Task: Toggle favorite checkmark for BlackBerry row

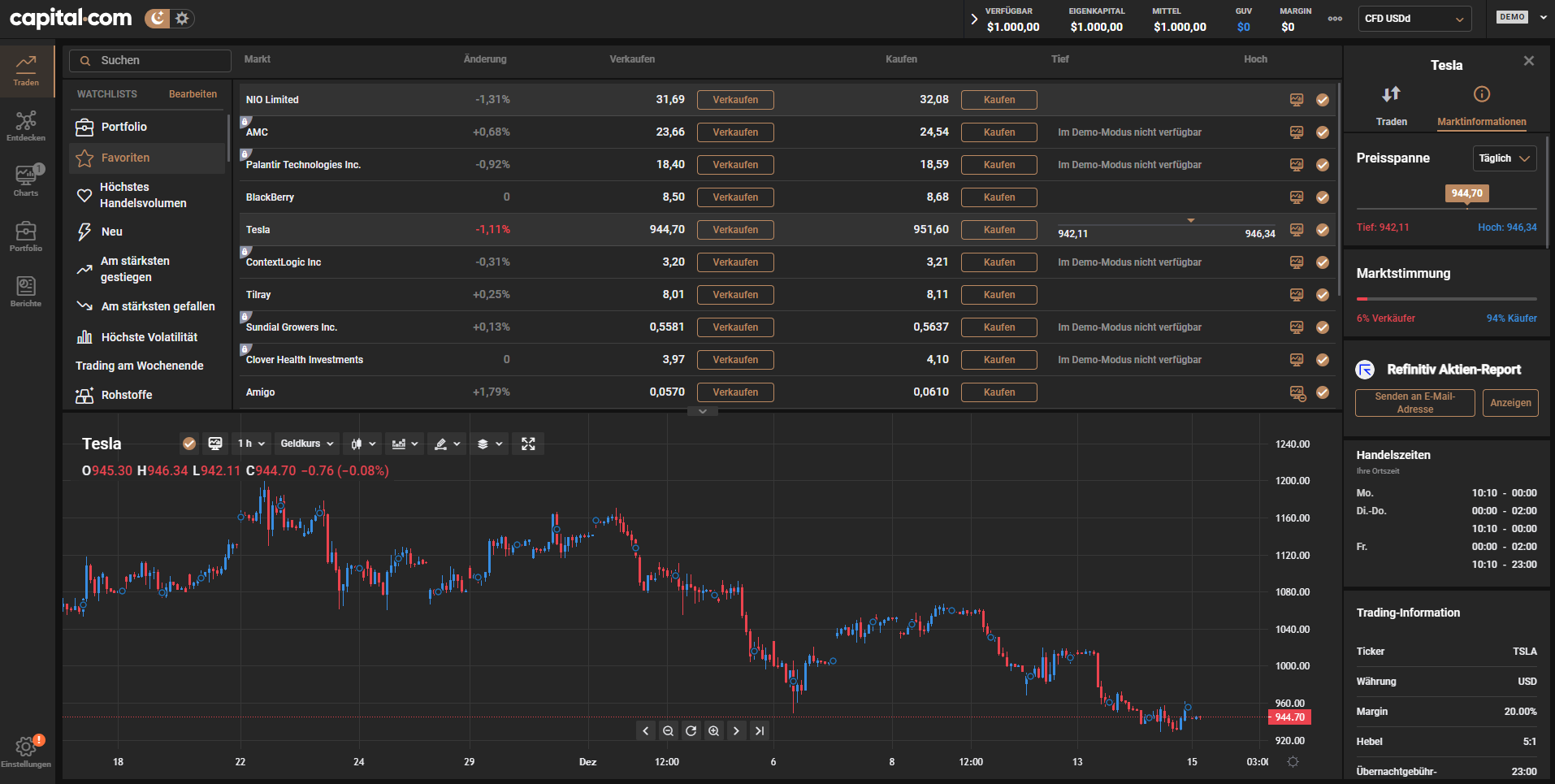Action: click(x=1323, y=197)
